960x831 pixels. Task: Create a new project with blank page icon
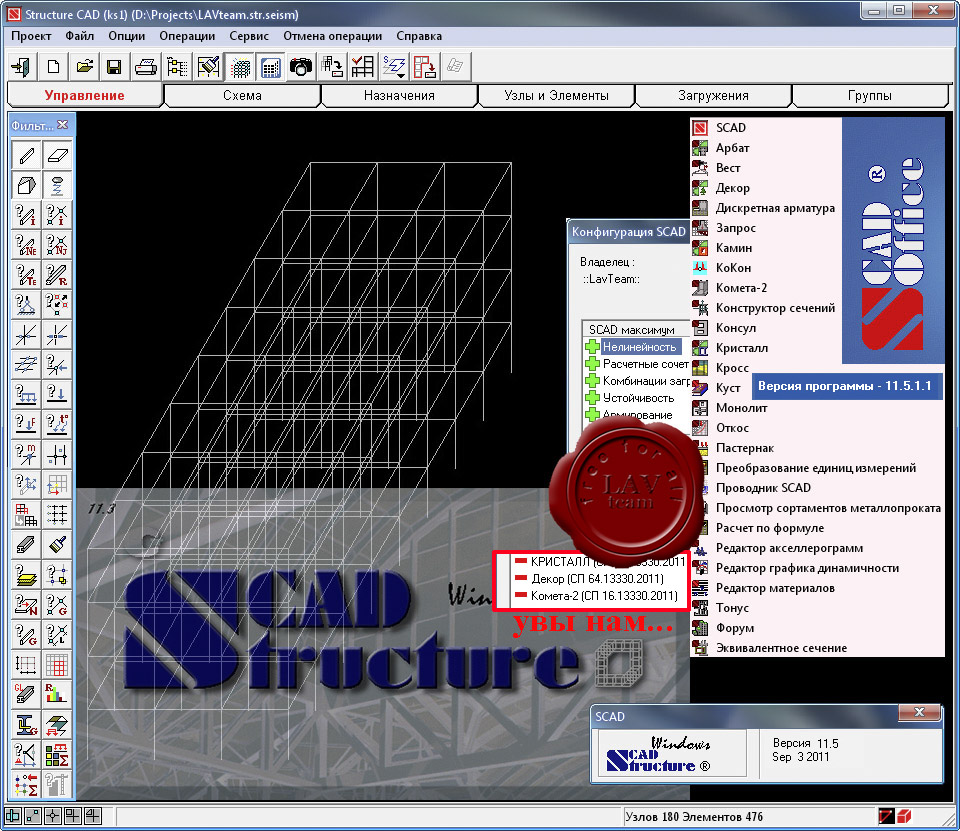[x=53, y=66]
